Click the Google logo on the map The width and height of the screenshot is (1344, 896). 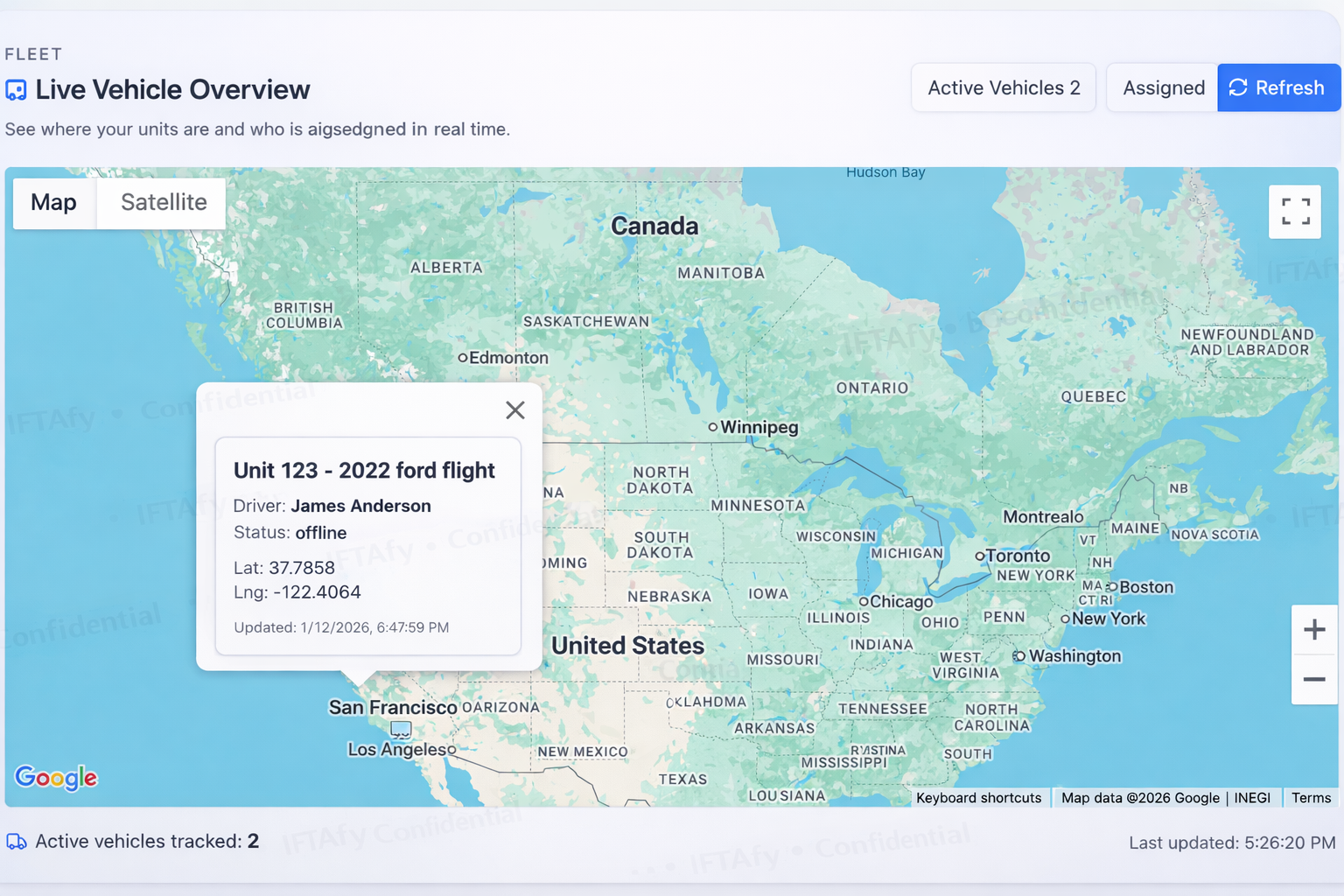56,778
